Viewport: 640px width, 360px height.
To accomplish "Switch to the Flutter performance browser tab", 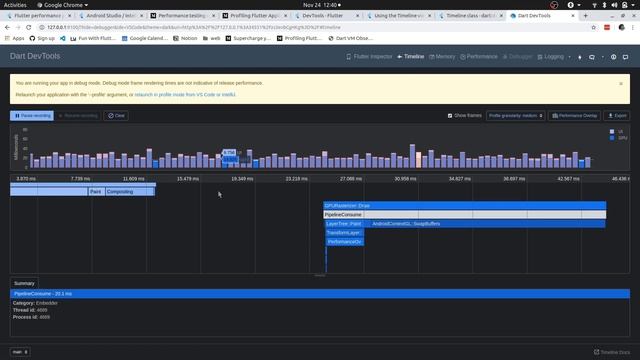I will pyautogui.click(x=38, y=16).
